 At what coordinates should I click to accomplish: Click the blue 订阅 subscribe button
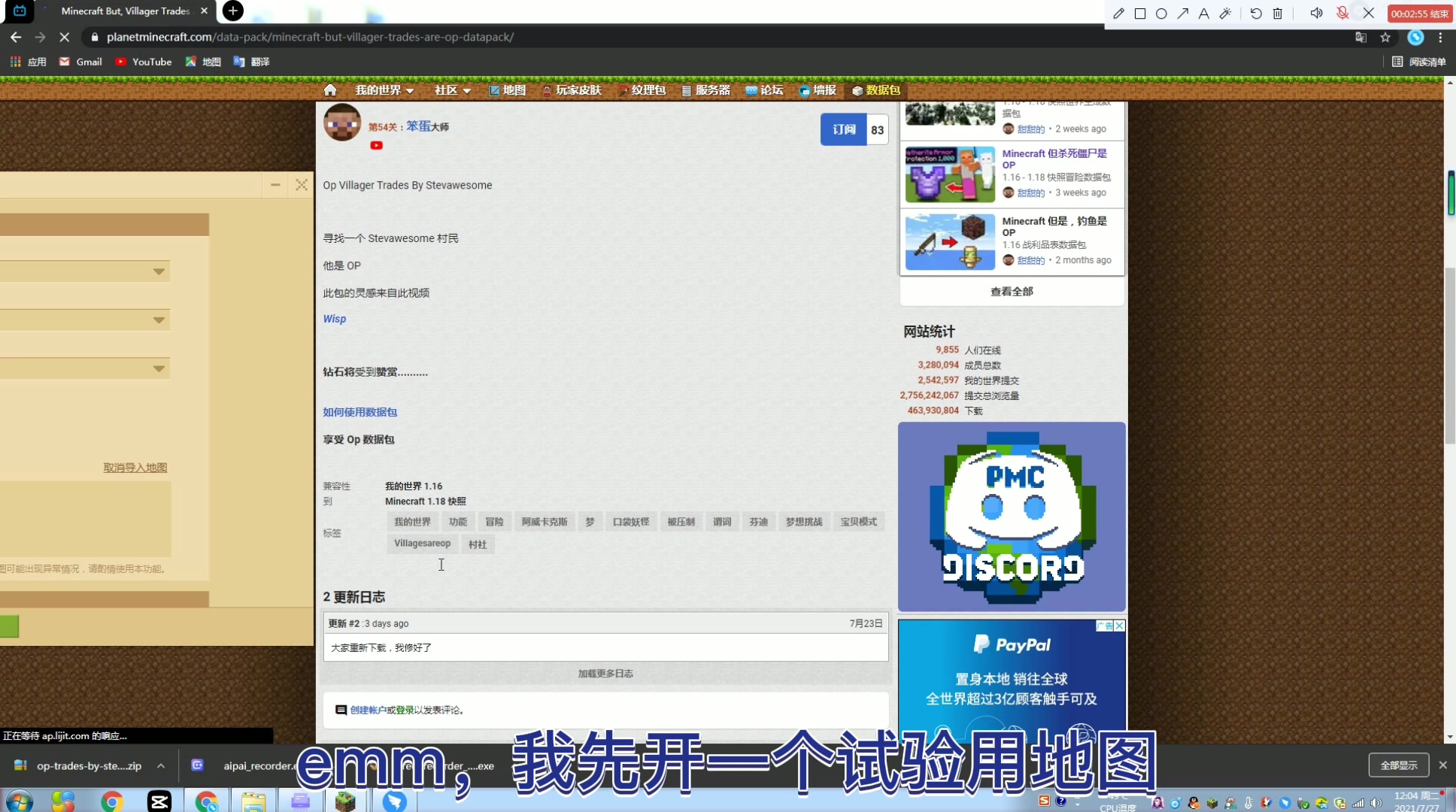point(843,129)
